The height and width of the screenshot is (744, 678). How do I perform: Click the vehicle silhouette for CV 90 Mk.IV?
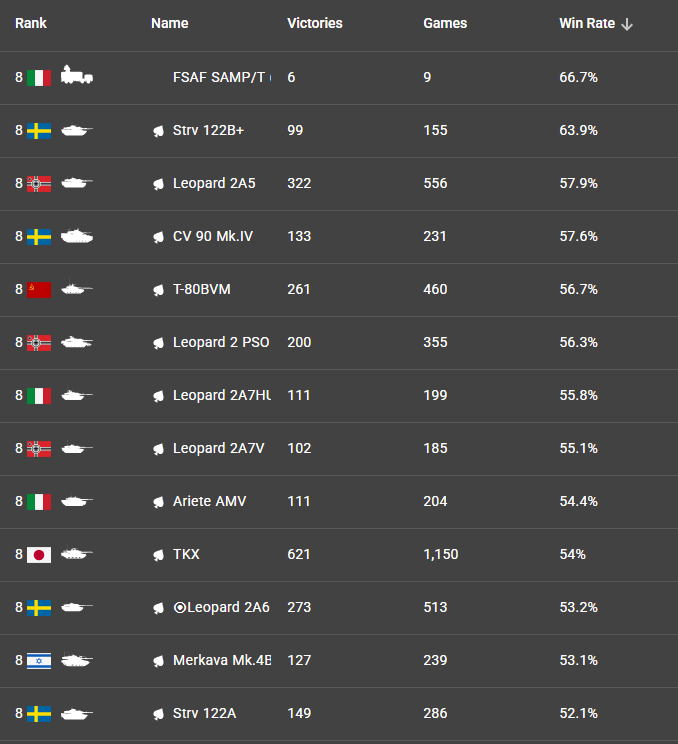pyautogui.click(x=77, y=236)
